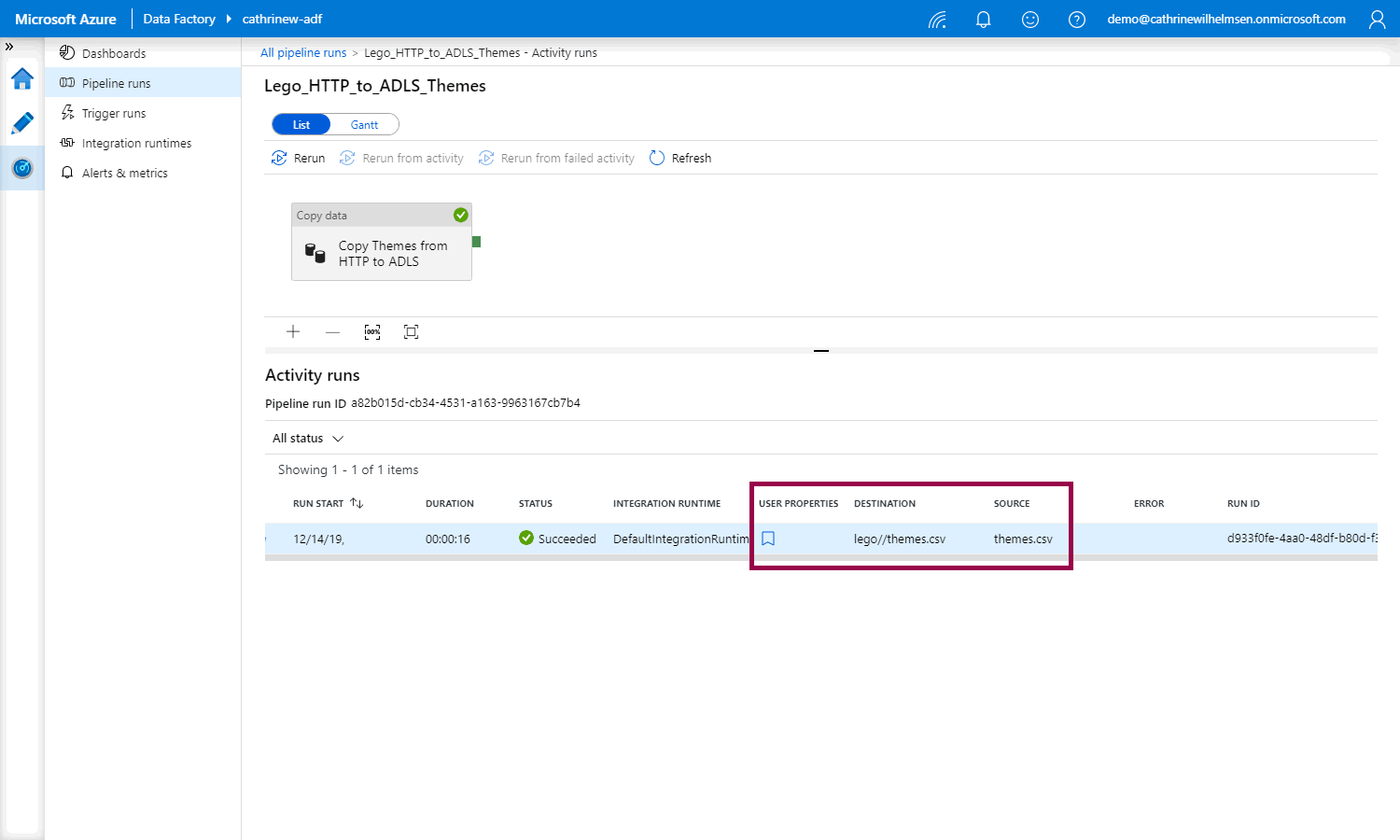This screenshot has width=1400, height=840.
Task: Select the Monitor gauge icon
Action: click(22, 168)
